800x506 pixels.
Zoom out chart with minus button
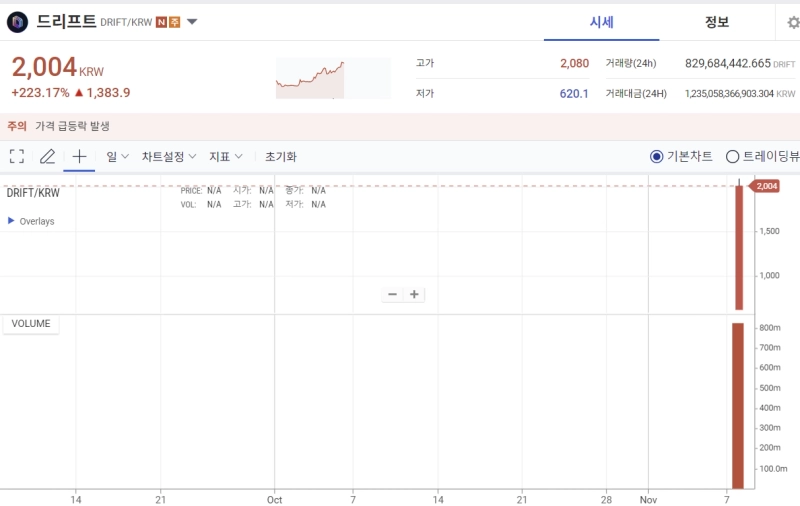pyautogui.click(x=393, y=294)
